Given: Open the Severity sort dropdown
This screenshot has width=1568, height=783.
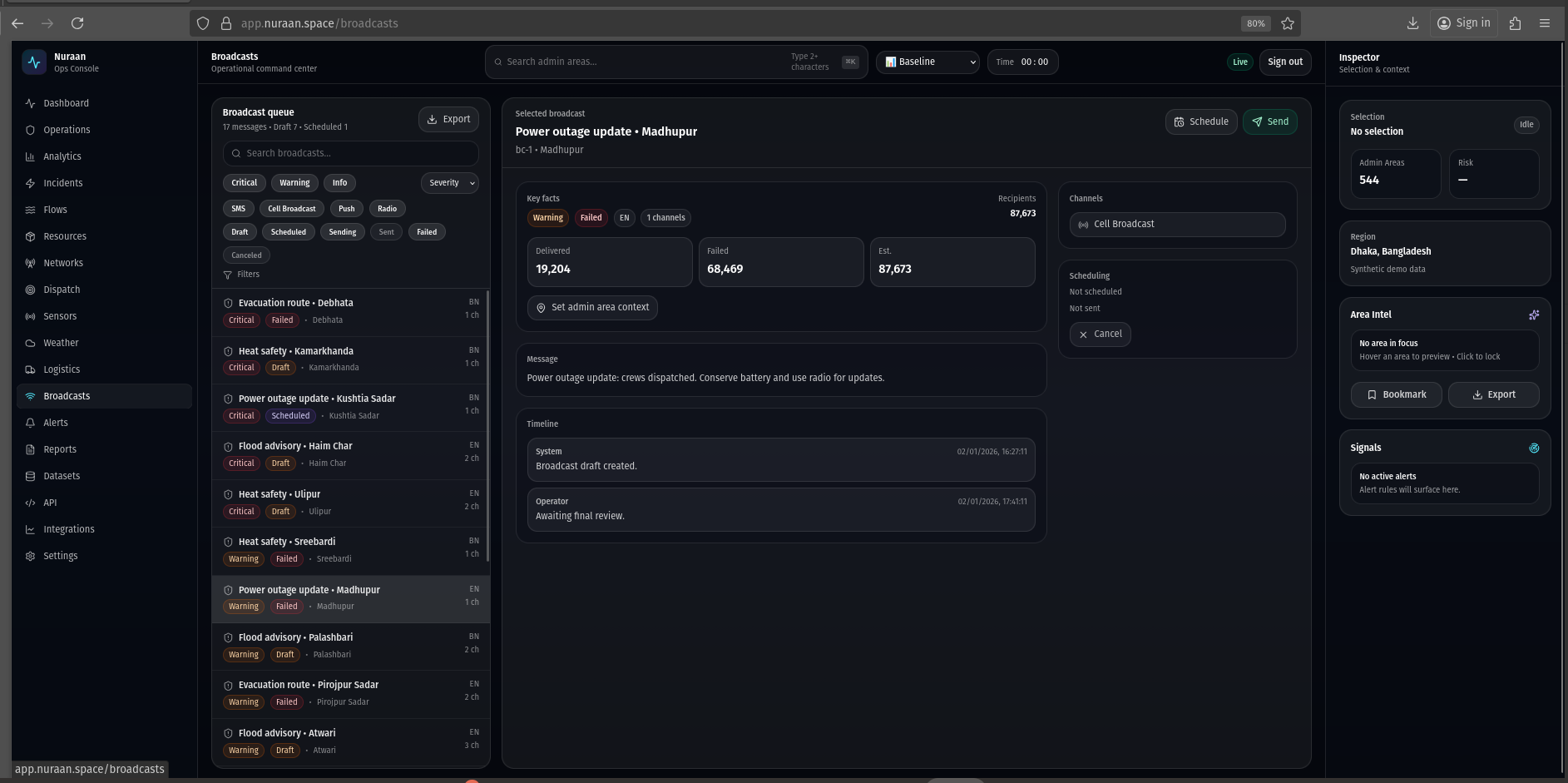Looking at the screenshot, I should tap(450, 183).
